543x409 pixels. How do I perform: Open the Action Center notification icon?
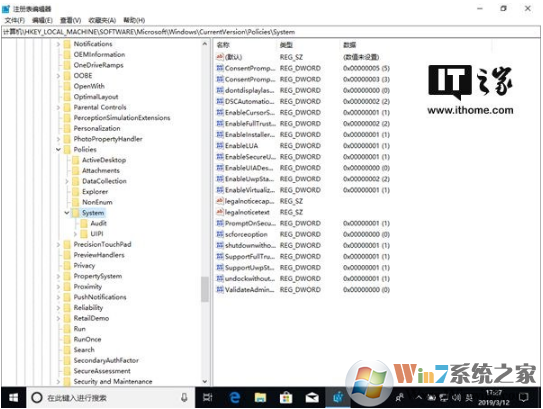pyautogui.click(x=524, y=397)
